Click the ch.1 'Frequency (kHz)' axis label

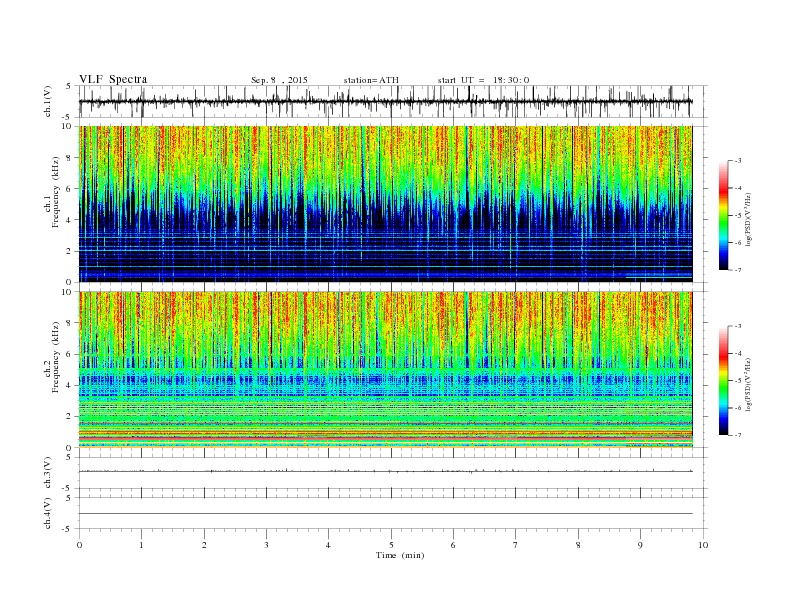(x=56, y=192)
